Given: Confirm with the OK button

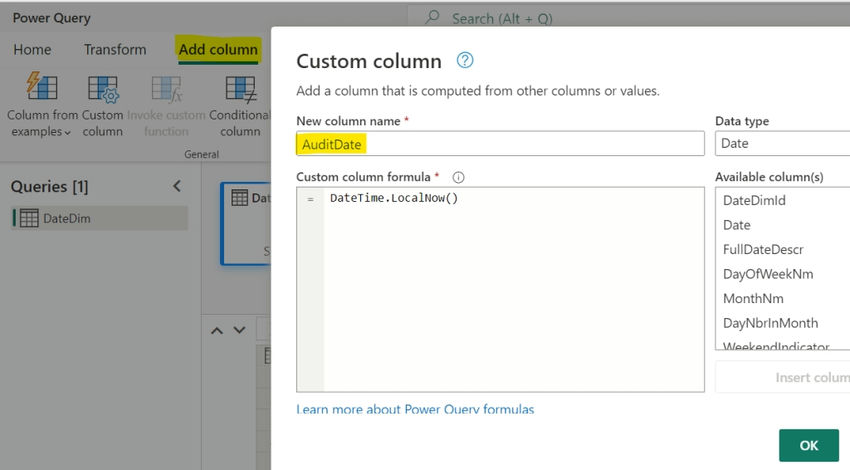Looking at the screenshot, I should click(x=809, y=445).
